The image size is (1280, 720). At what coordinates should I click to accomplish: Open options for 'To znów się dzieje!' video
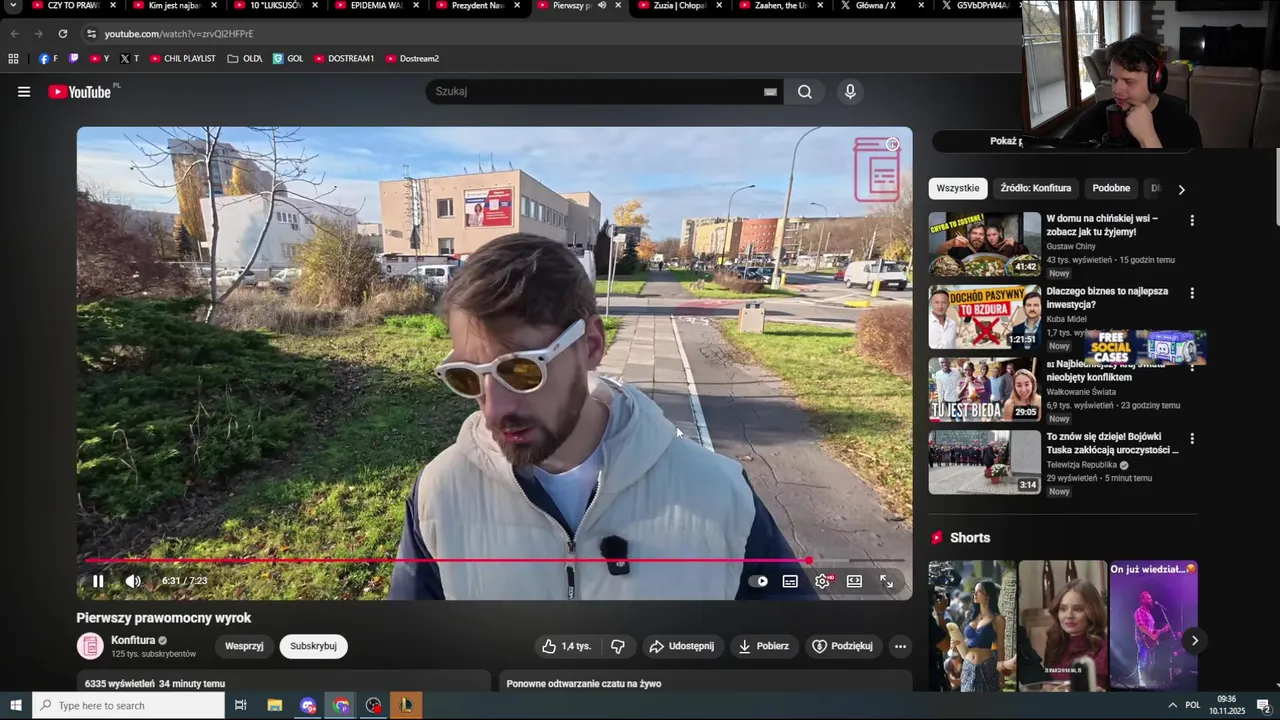click(1191, 439)
